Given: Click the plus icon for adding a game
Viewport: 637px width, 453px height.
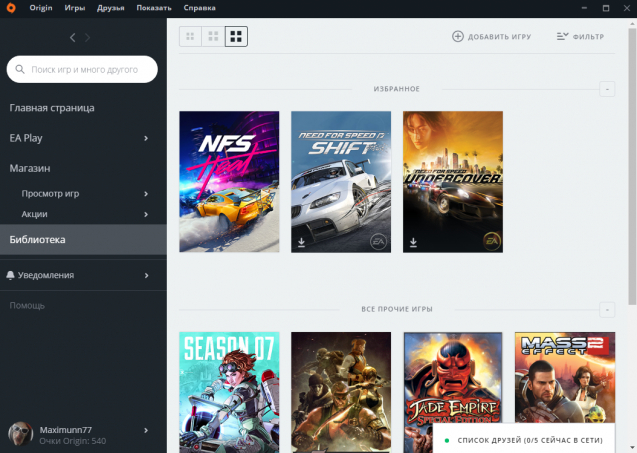Looking at the screenshot, I should 458,37.
